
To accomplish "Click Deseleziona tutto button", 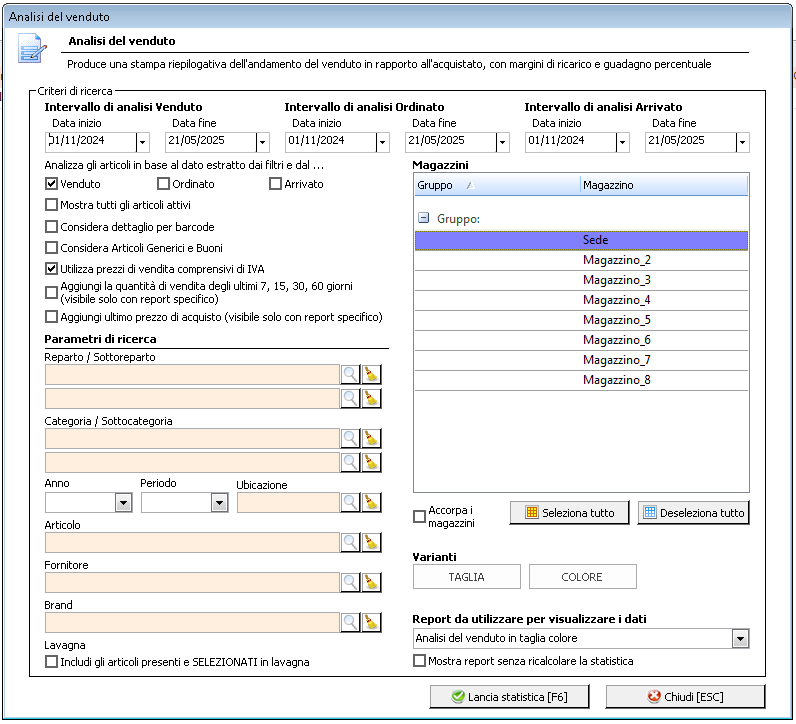I will [x=693, y=513].
